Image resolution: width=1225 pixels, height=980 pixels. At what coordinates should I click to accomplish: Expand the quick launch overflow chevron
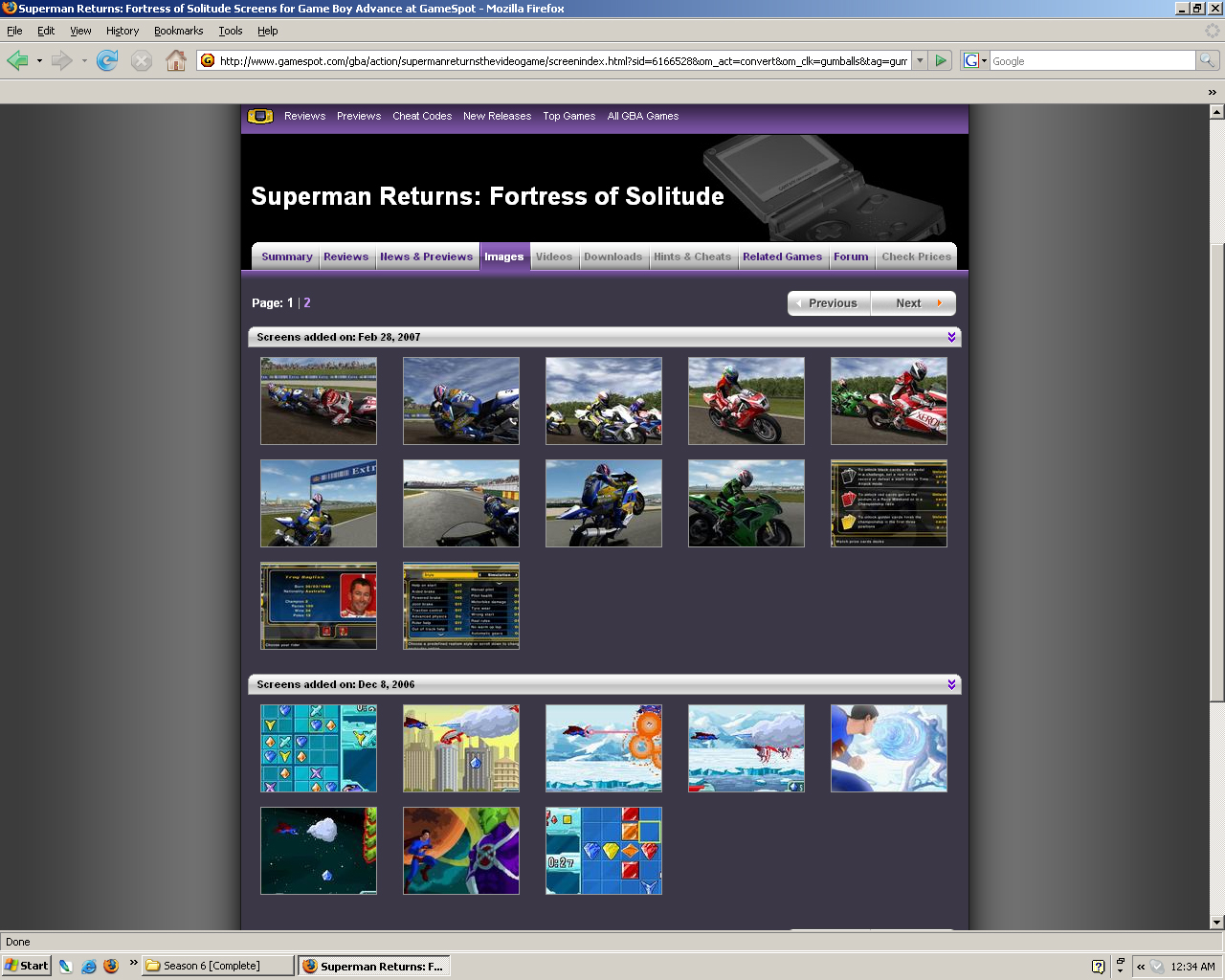(133, 962)
